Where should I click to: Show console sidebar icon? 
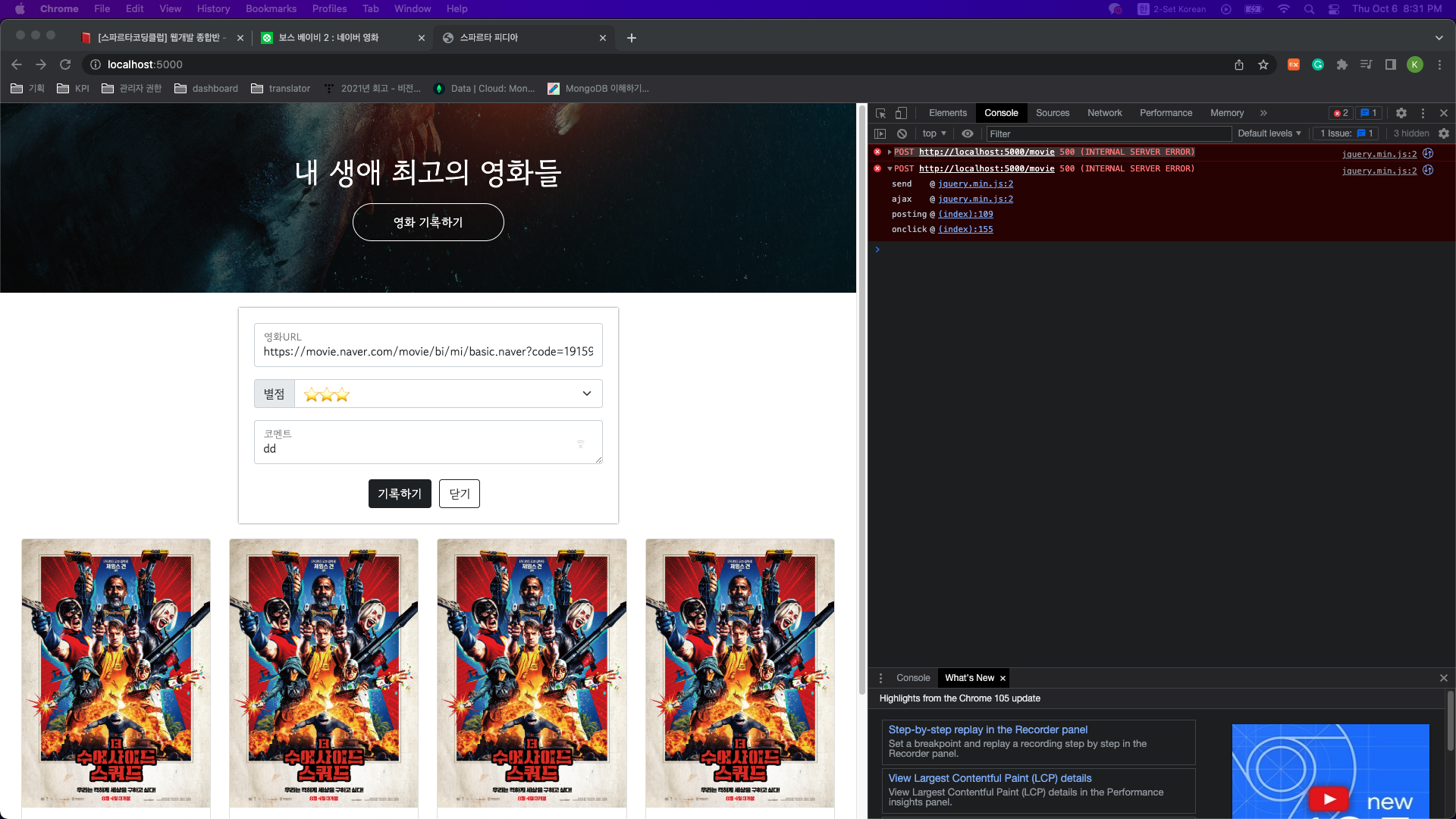coord(880,133)
